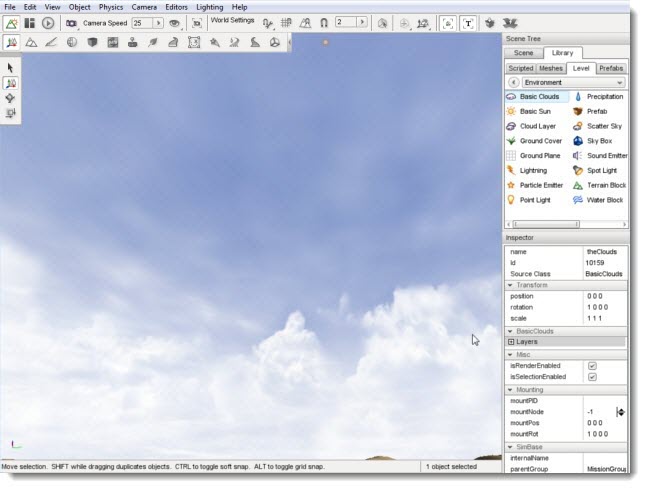This screenshot has width=645, height=488.
Task: Click the mountNode value stepper
Action: (x=620, y=412)
